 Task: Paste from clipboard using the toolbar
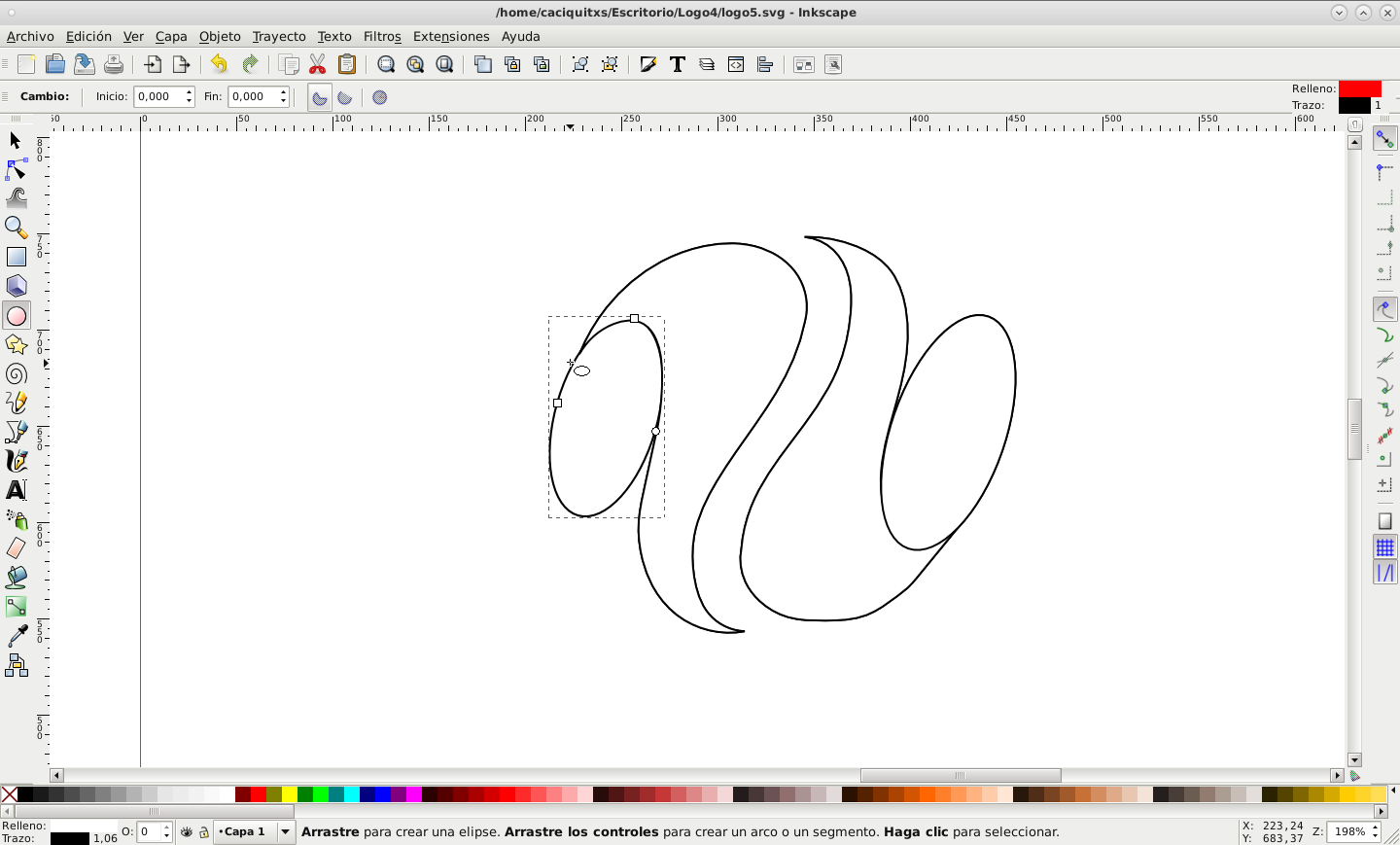pyautogui.click(x=346, y=64)
